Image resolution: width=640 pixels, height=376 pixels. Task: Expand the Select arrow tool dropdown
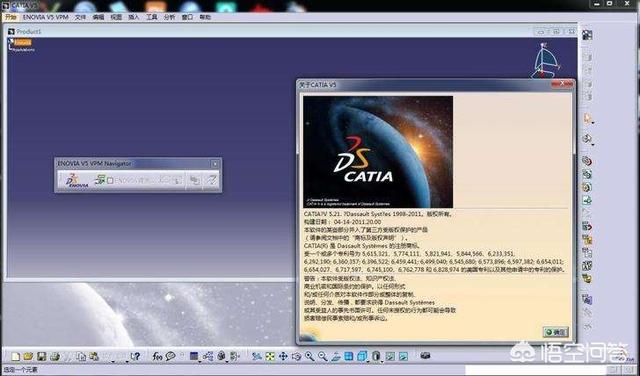tap(593, 122)
